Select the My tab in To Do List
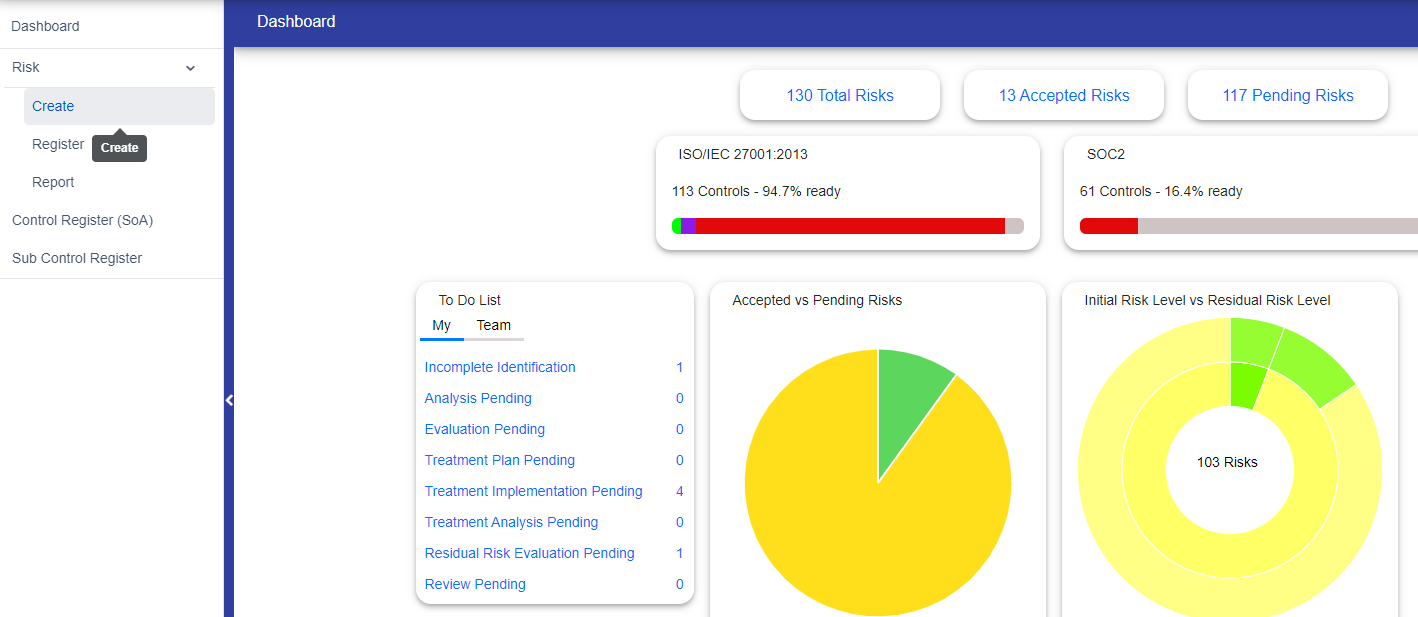 click(x=441, y=325)
